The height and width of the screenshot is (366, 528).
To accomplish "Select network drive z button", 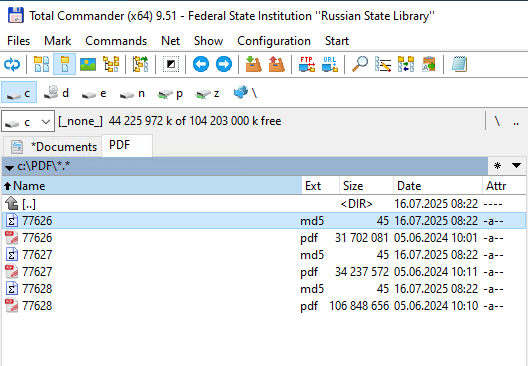I will tap(207, 93).
